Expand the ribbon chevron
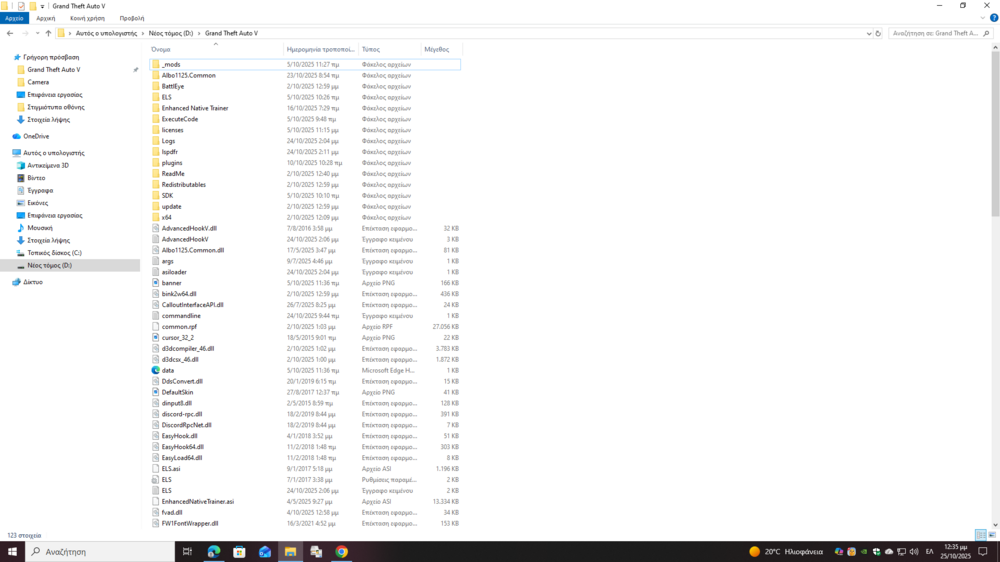This screenshot has height=562, width=1000. pyautogui.click(x=983, y=18)
